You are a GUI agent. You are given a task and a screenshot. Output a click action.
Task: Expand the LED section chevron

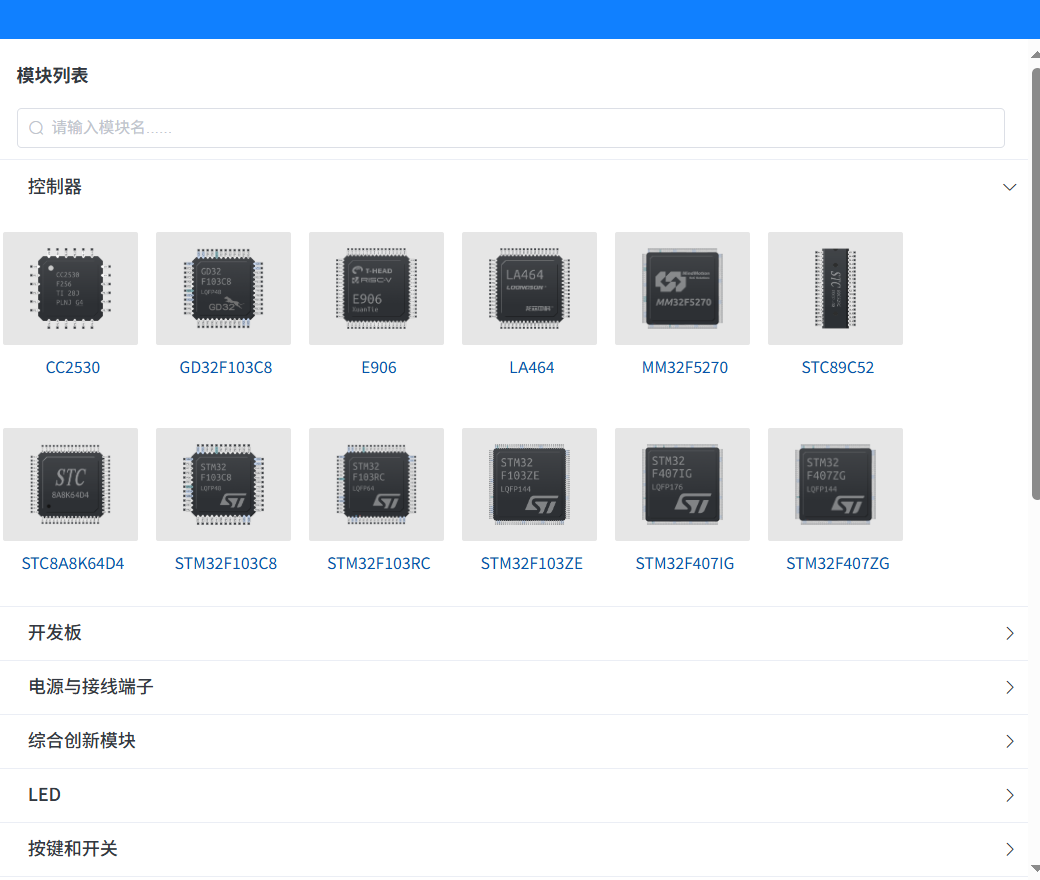tap(1009, 796)
